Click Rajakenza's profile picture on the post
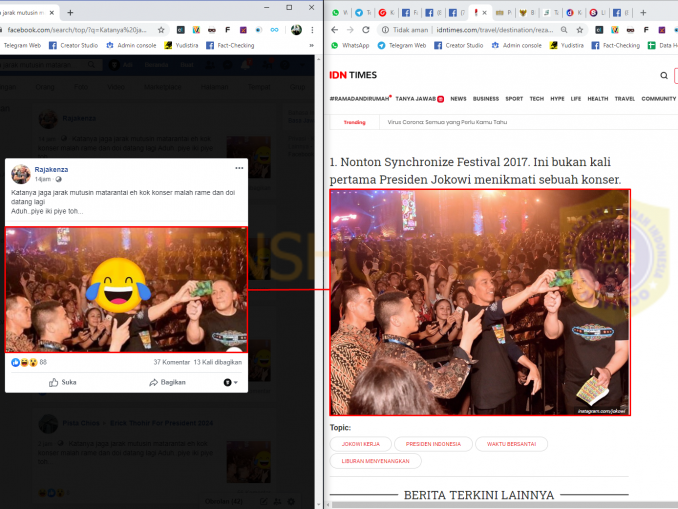This screenshot has width=678, height=509. (21, 174)
